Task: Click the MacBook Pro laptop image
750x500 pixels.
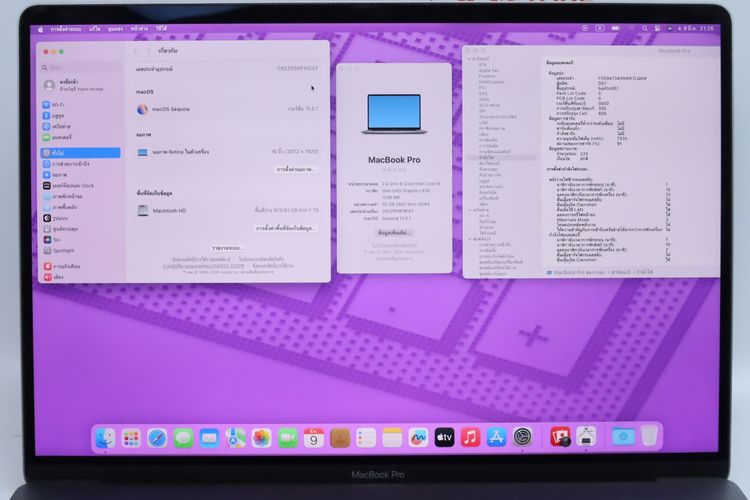Action: coord(394,114)
